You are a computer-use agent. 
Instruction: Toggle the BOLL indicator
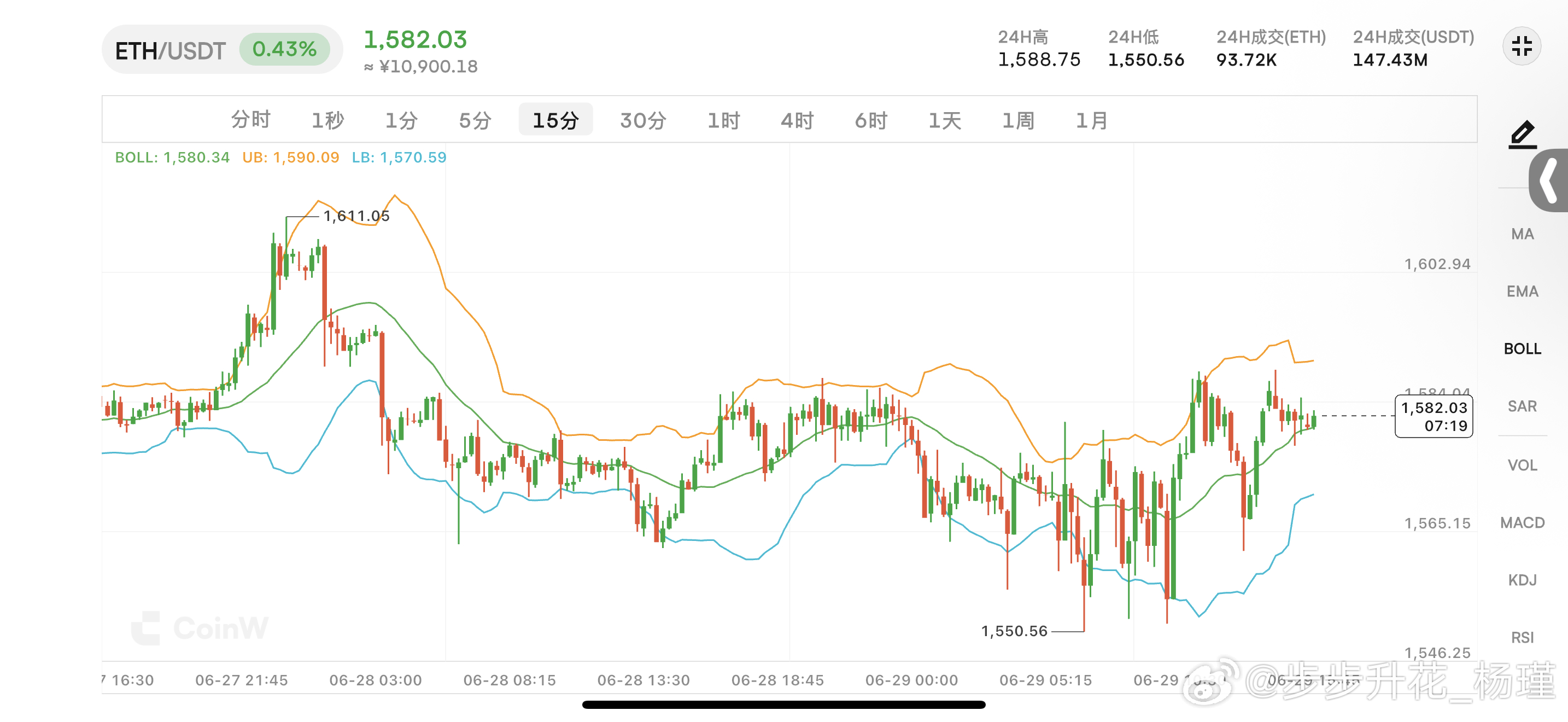[x=1522, y=348]
